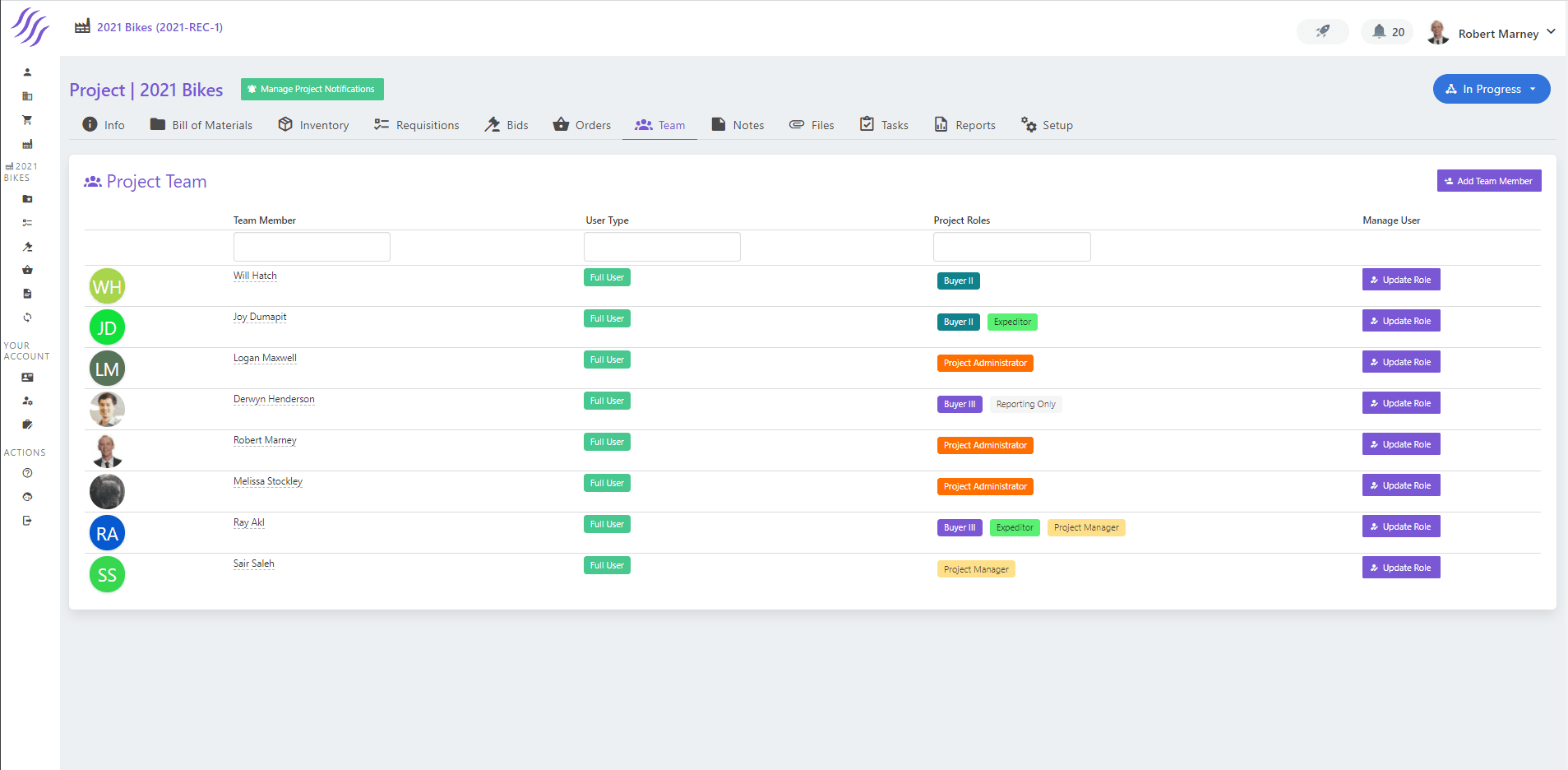Open the Requisitions tab
This screenshot has height=770, width=1568.
coord(417,125)
